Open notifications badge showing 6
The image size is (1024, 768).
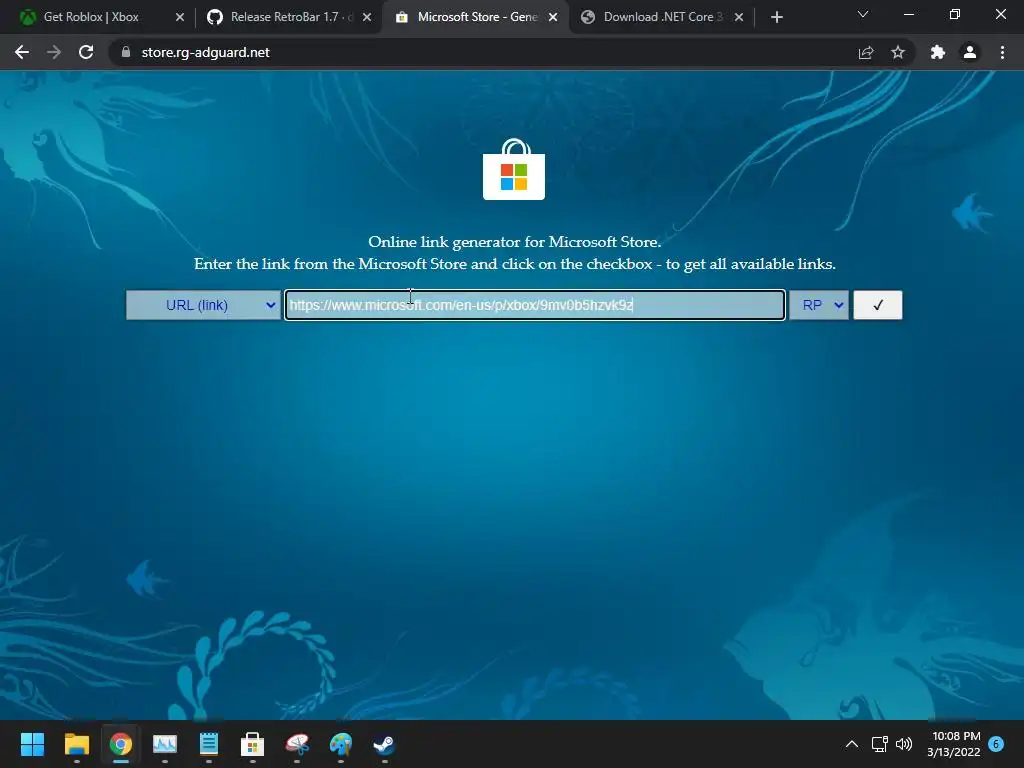coord(996,744)
